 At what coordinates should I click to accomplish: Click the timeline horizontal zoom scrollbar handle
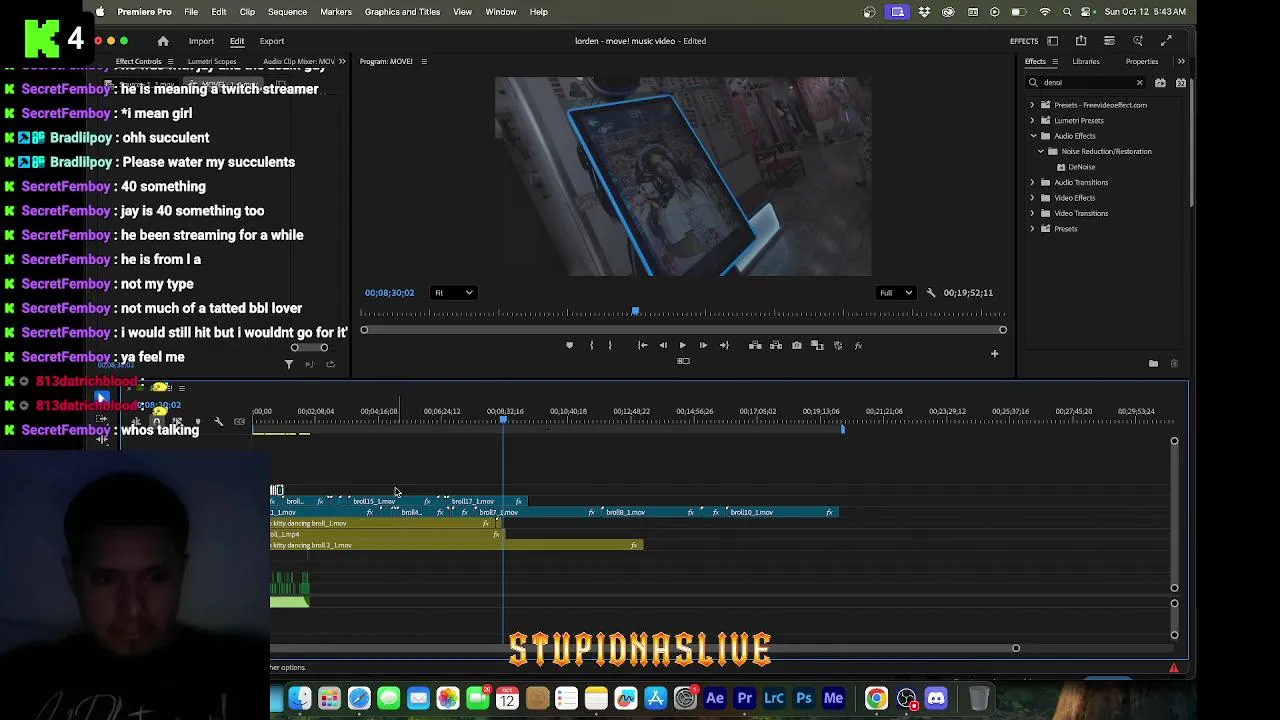click(1015, 648)
